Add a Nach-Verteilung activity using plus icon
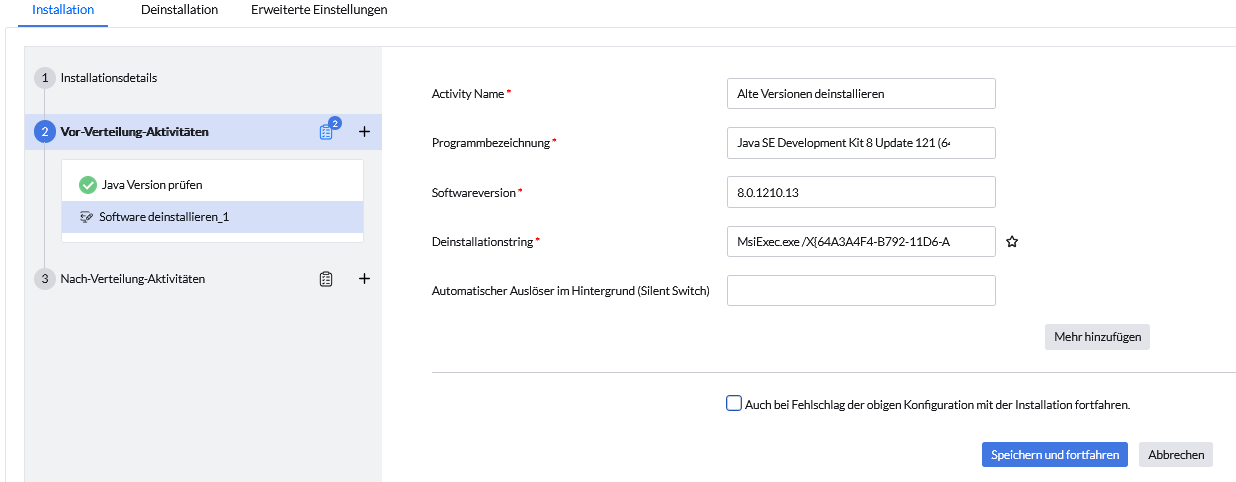The height and width of the screenshot is (482, 1236). coord(364,279)
